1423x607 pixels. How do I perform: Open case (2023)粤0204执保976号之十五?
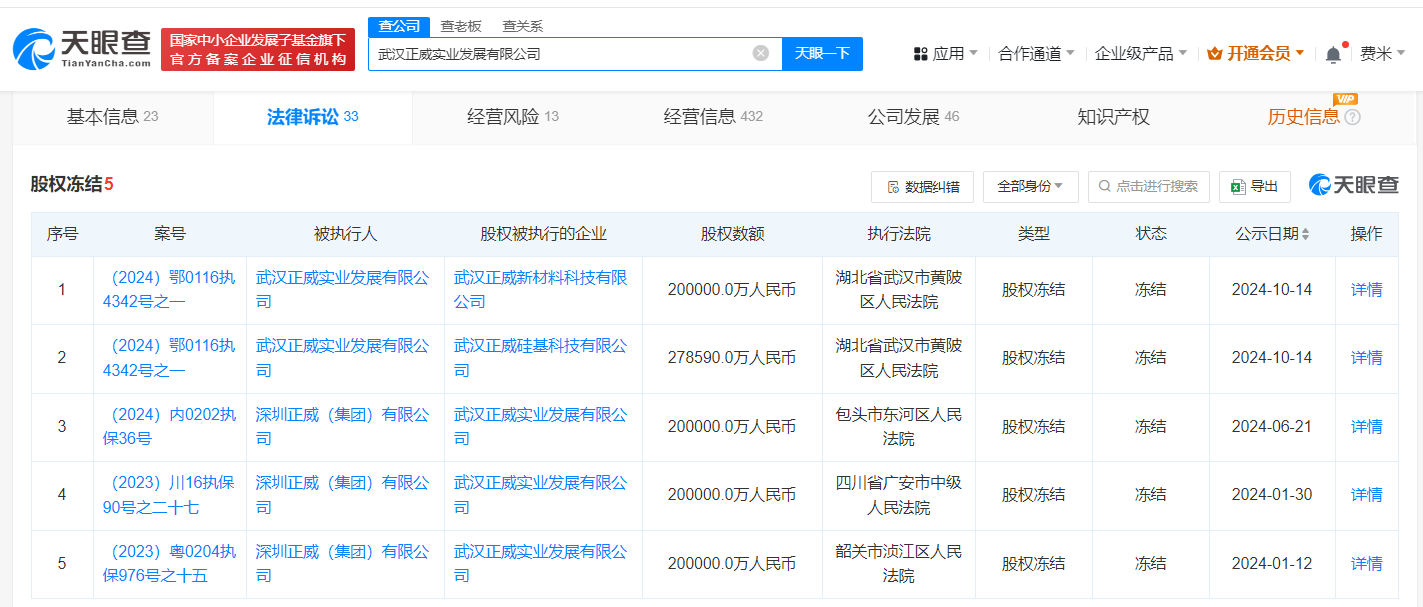tap(170, 563)
